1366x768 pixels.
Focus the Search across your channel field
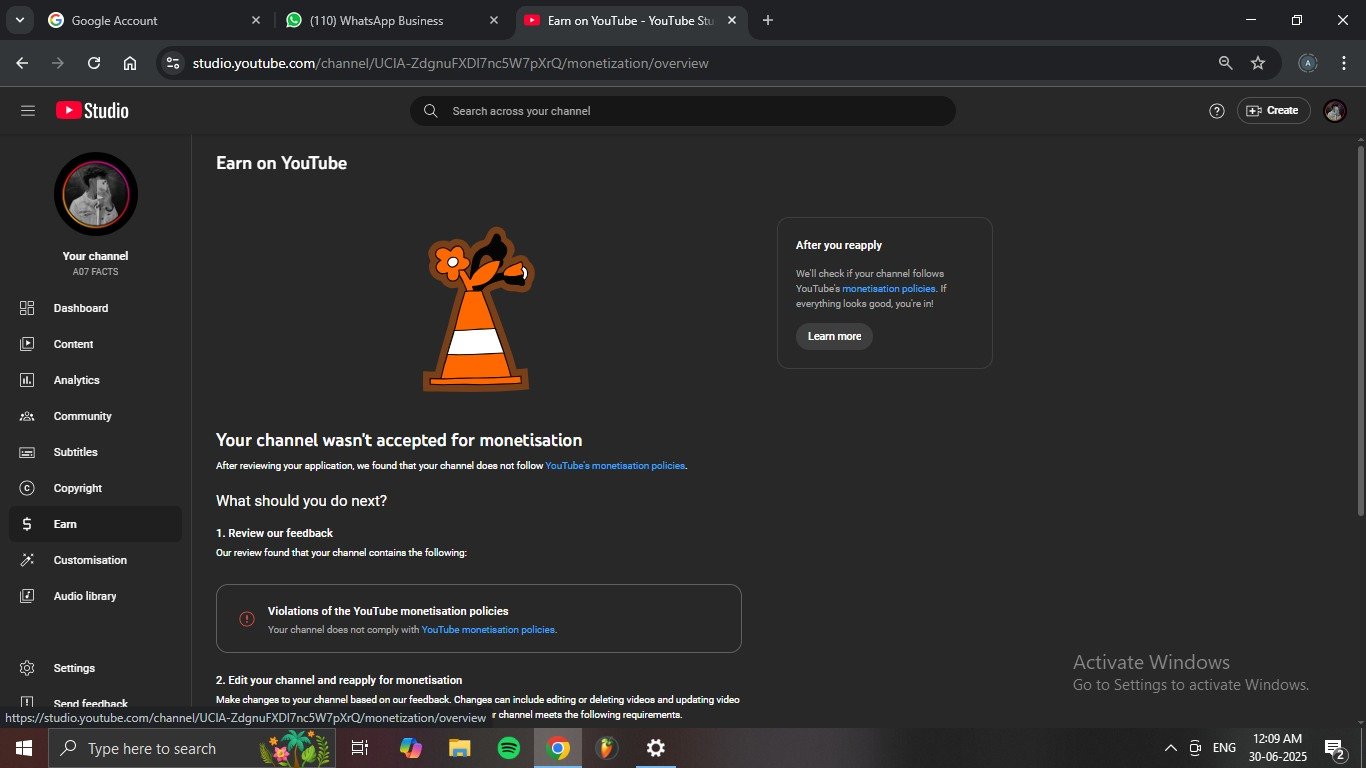coord(683,111)
